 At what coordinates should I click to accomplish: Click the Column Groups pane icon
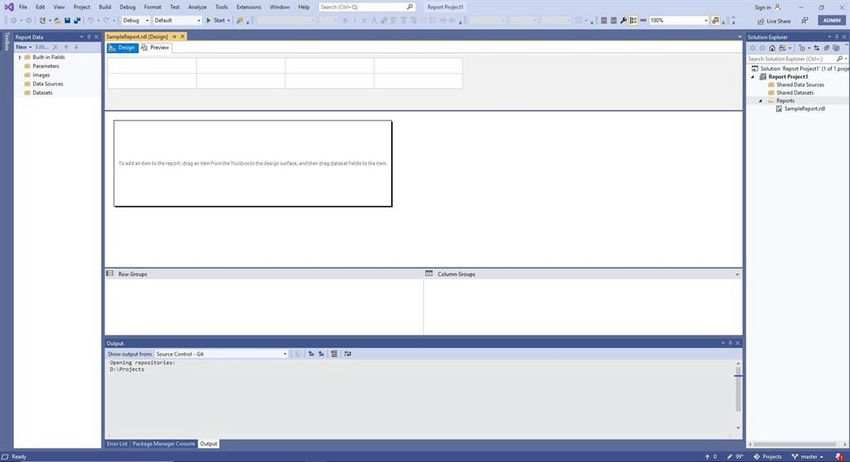(429, 274)
